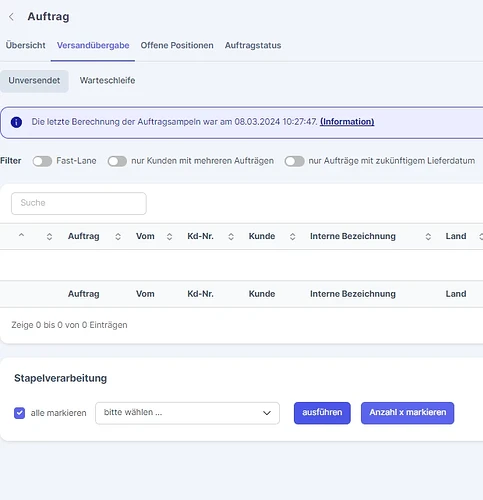Enable the Fast-Lane filter toggle

(42, 161)
